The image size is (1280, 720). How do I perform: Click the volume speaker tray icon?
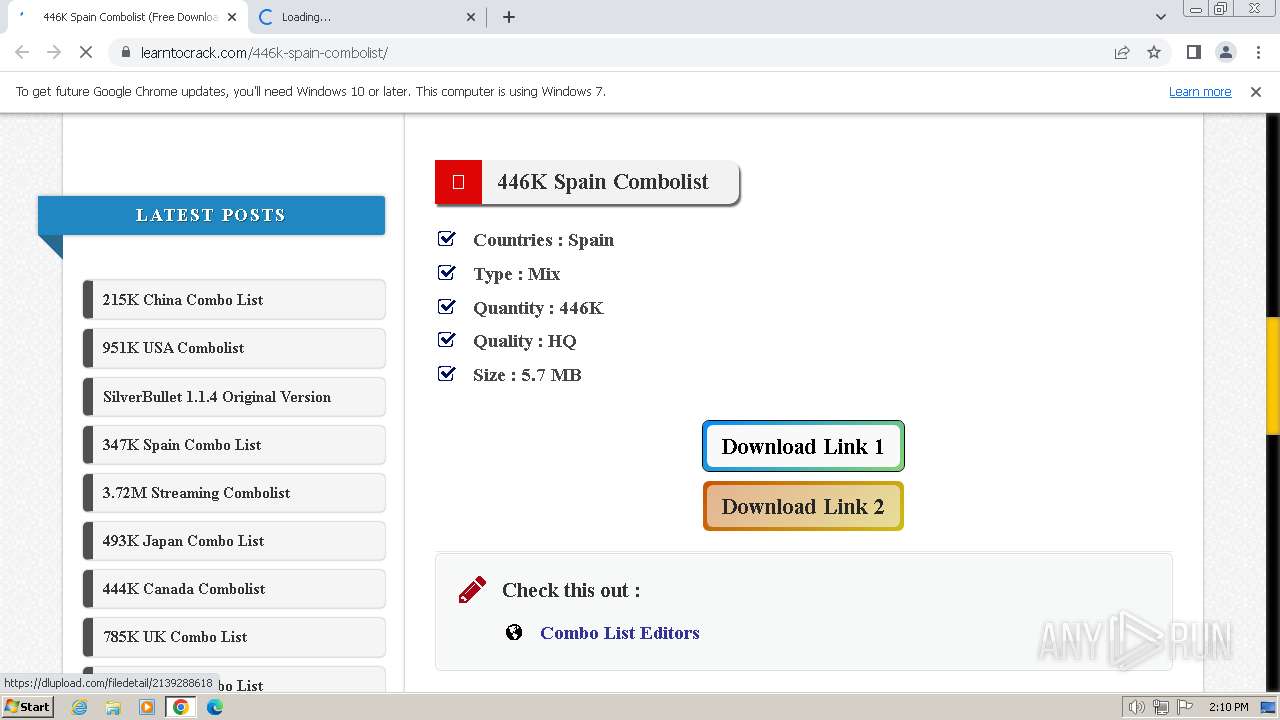(1137, 707)
